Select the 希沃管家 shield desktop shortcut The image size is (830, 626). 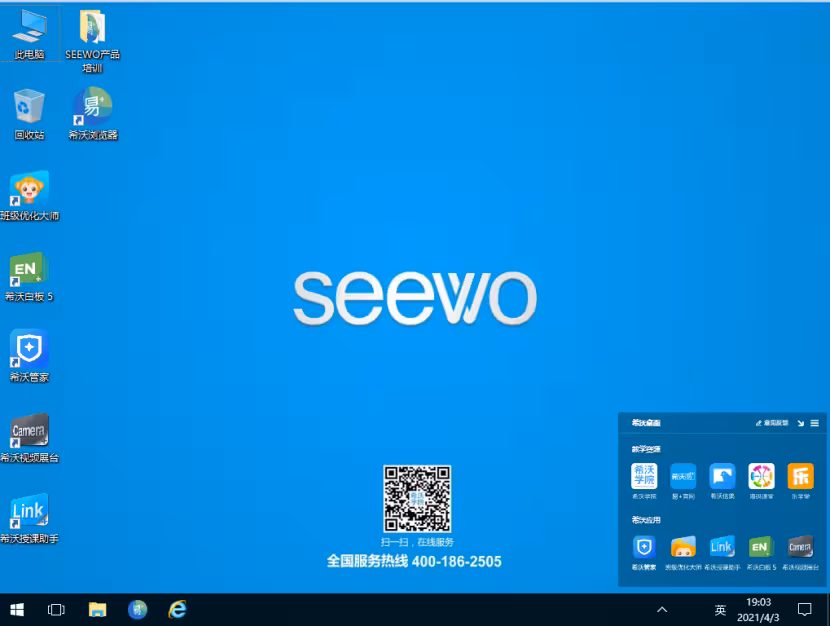[29, 356]
